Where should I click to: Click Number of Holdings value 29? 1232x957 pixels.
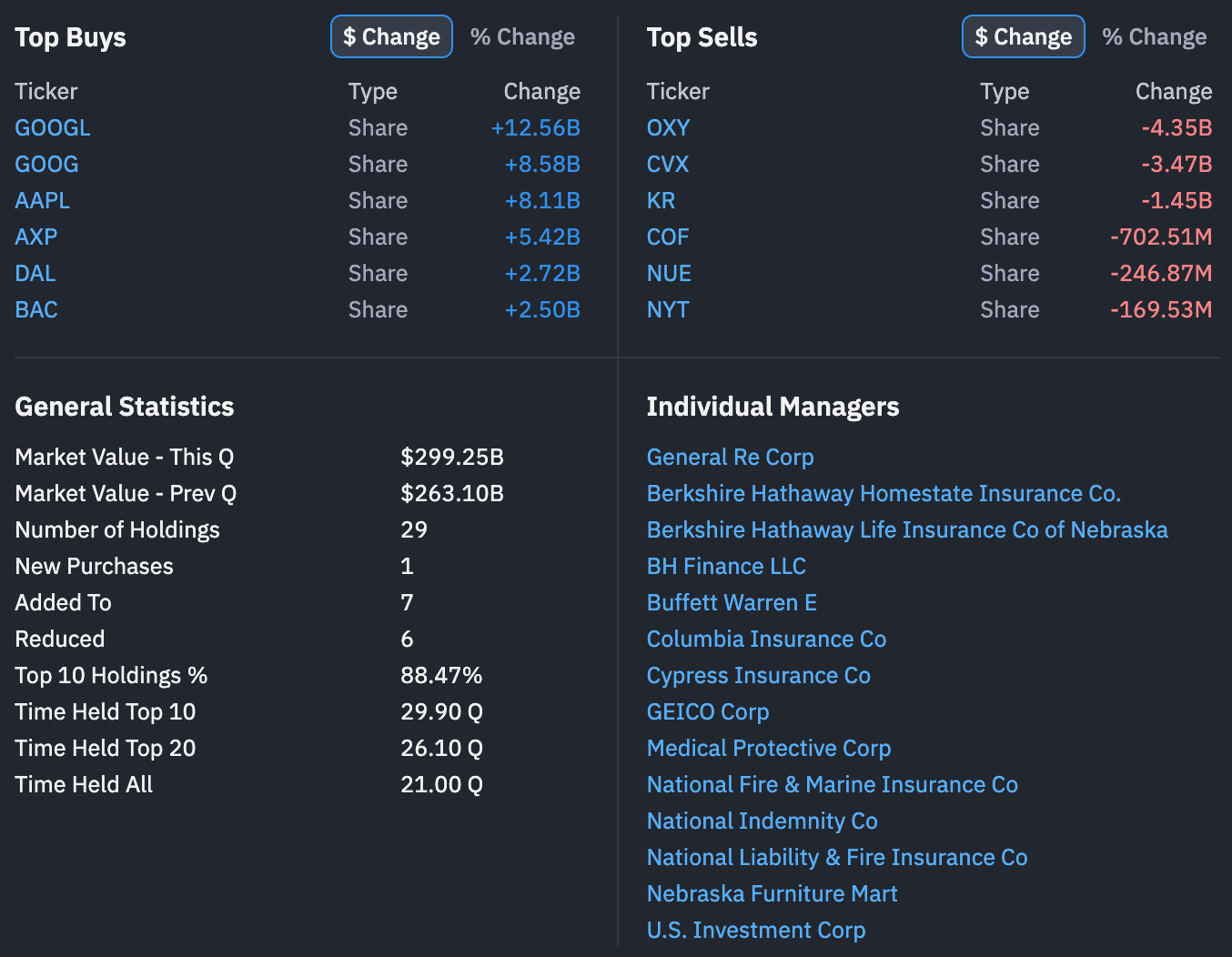[414, 529]
